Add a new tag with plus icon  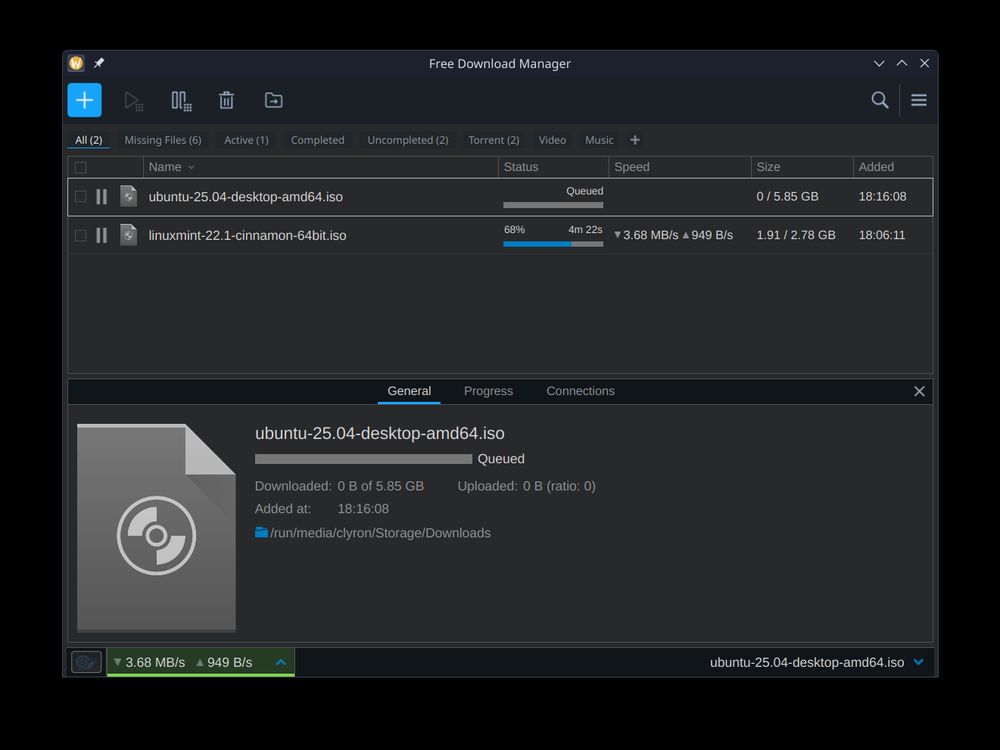635,140
